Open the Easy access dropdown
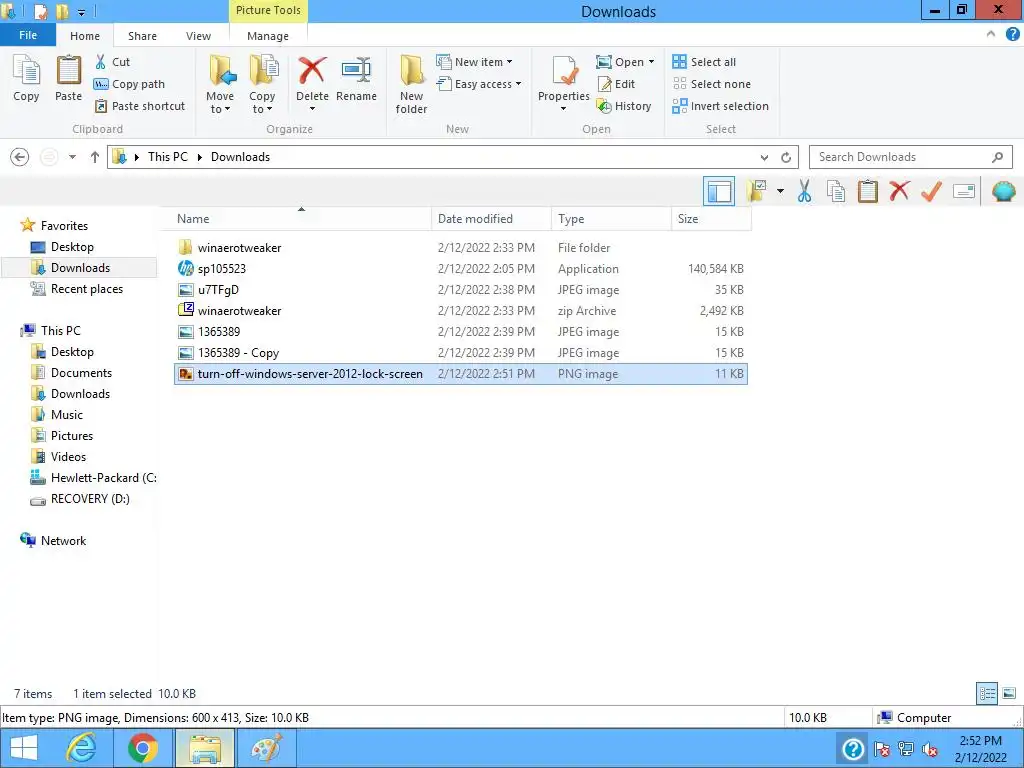Screen dimensions: 1024x768 pyautogui.click(x=479, y=84)
